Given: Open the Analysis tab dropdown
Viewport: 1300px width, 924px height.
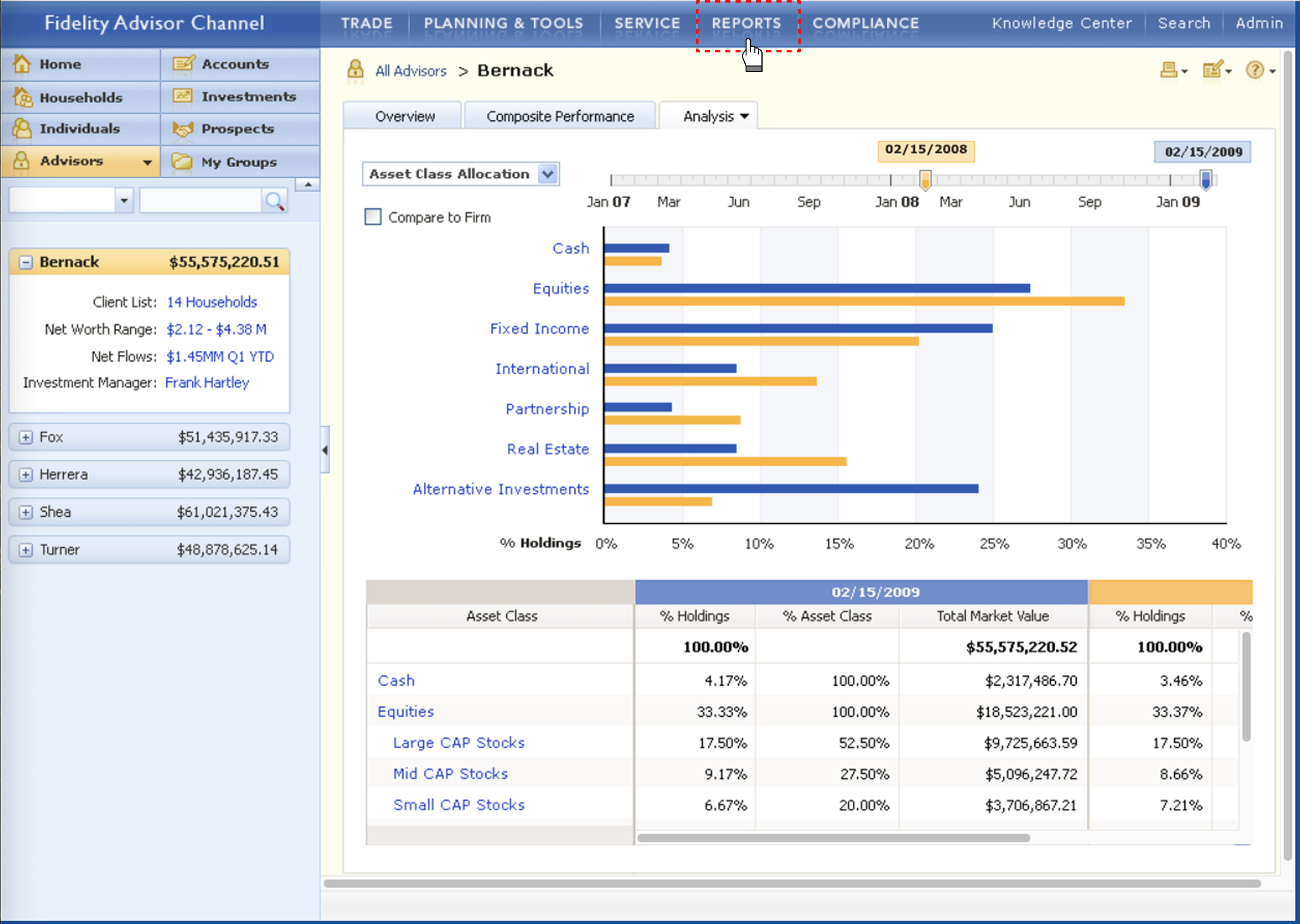Looking at the screenshot, I should (745, 117).
